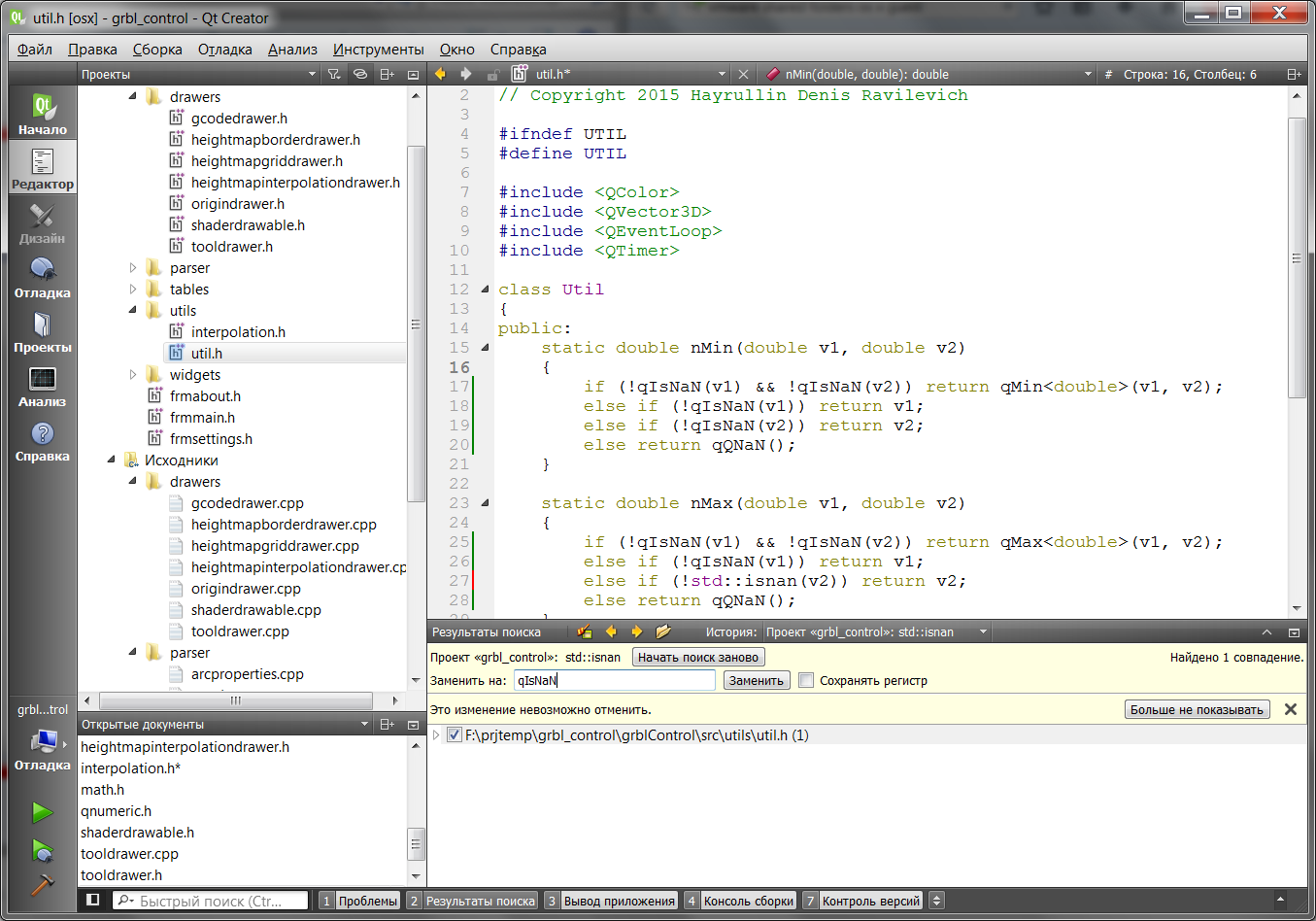This screenshot has height=921, width=1316.
Task: Filter the project tree
Action: [x=334, y=74]
